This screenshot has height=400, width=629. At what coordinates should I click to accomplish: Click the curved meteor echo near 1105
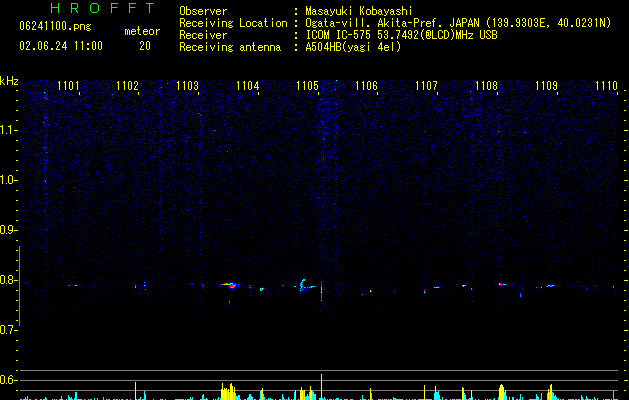(306, 285)
